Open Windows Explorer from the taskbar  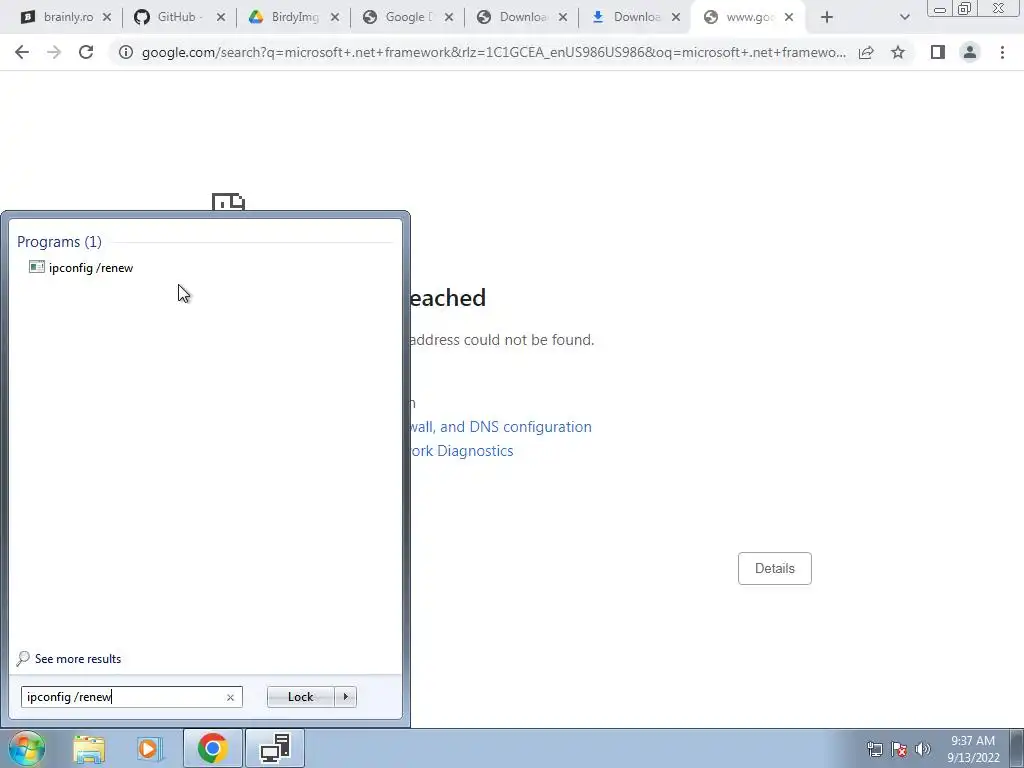click(89, 749)
